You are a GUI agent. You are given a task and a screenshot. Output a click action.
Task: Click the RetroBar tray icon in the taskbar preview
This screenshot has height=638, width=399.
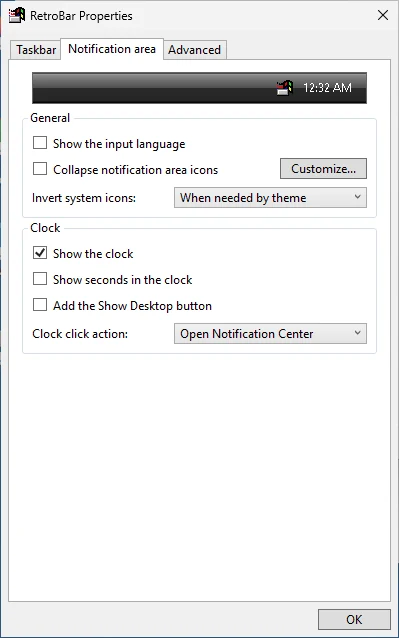pyautogui.click(x=285, y=87)
